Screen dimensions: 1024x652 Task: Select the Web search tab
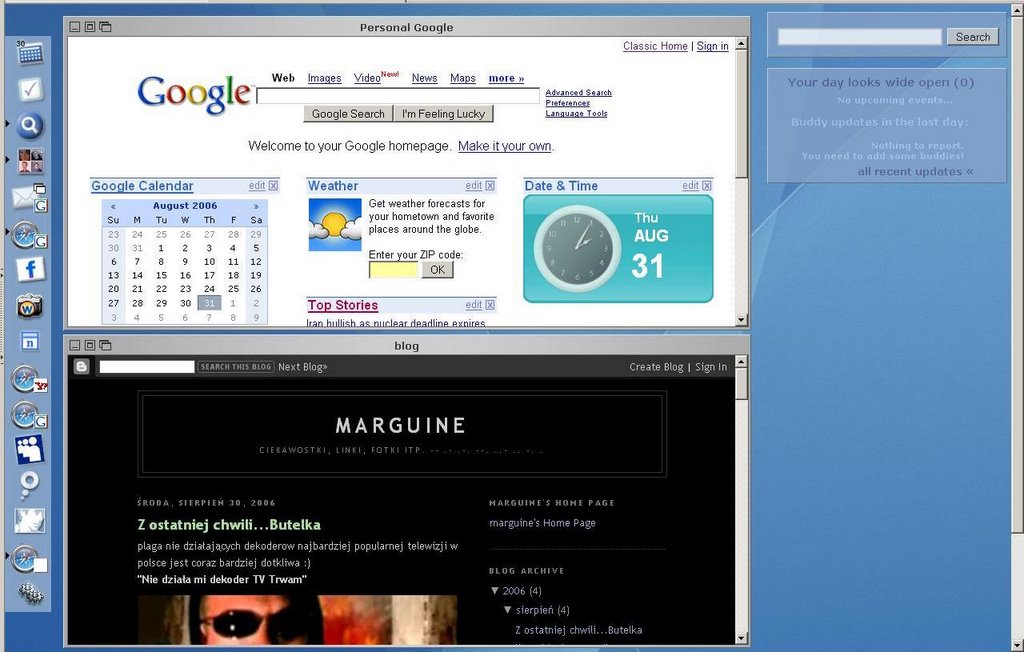pyautogui.click(x=283, y=78)
